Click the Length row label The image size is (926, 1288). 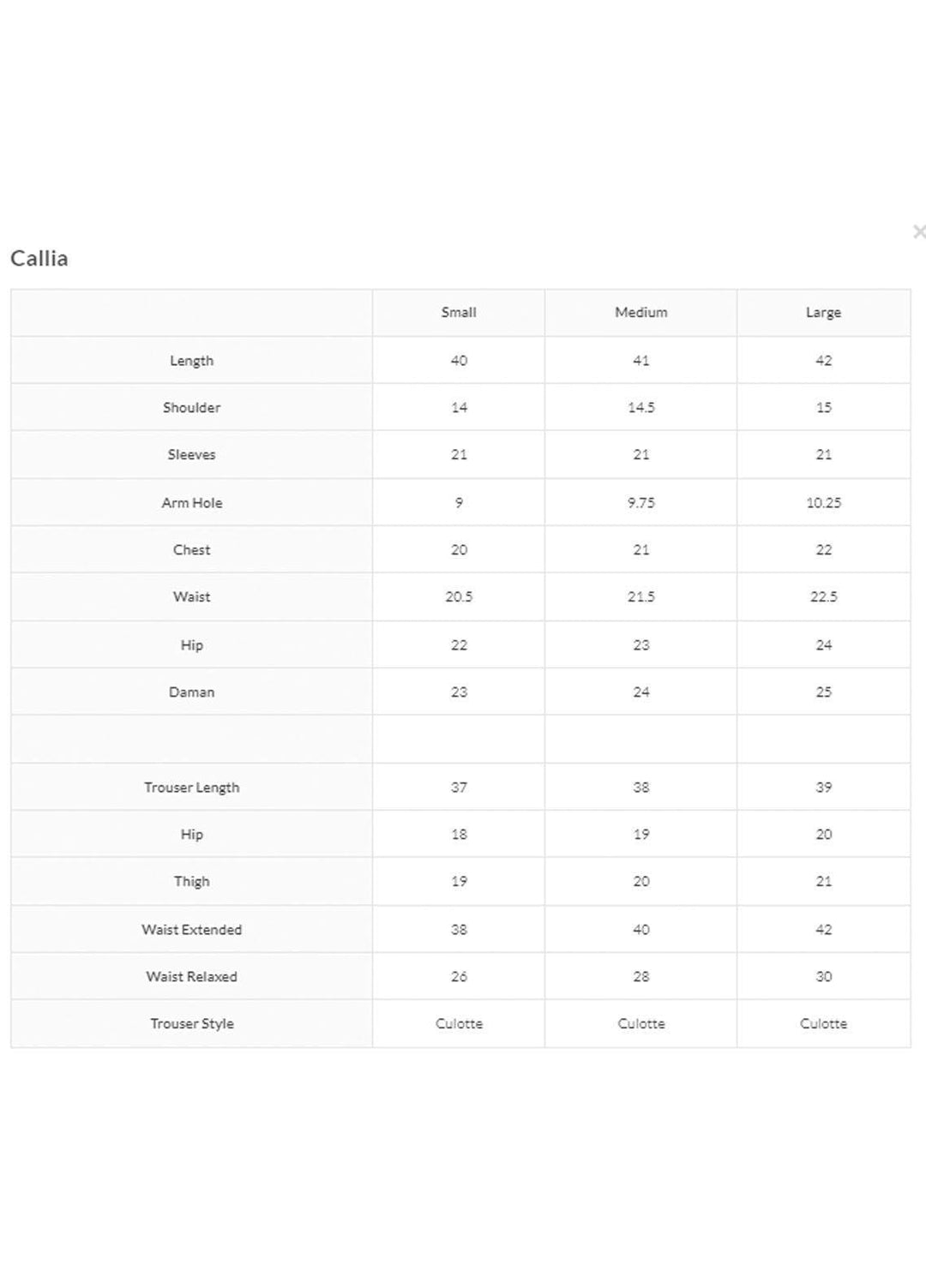click(x=191, y=361)
